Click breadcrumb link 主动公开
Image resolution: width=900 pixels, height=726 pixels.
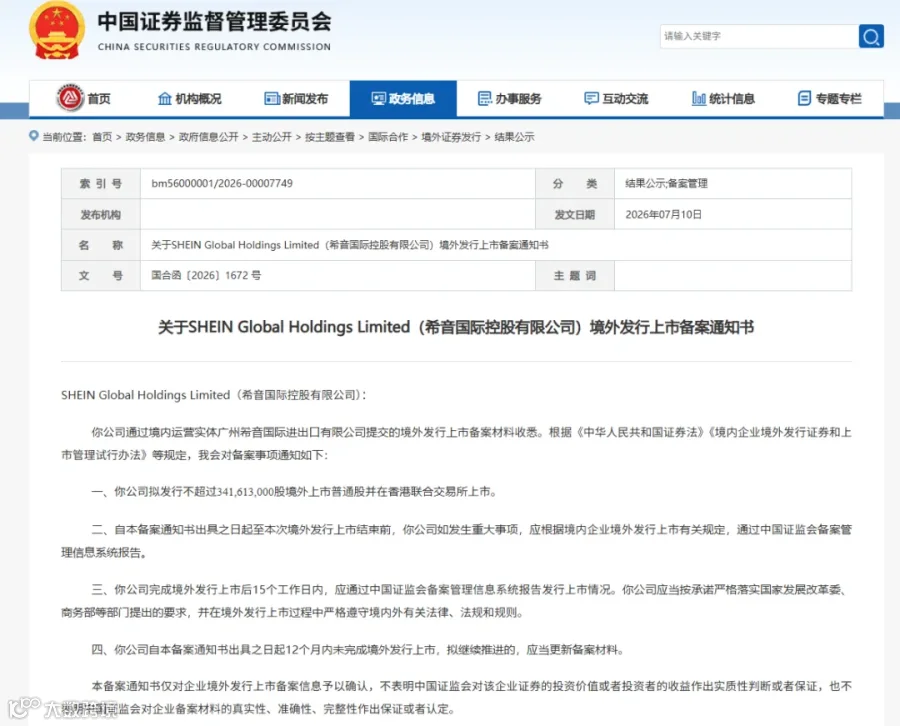click(272, 137)
